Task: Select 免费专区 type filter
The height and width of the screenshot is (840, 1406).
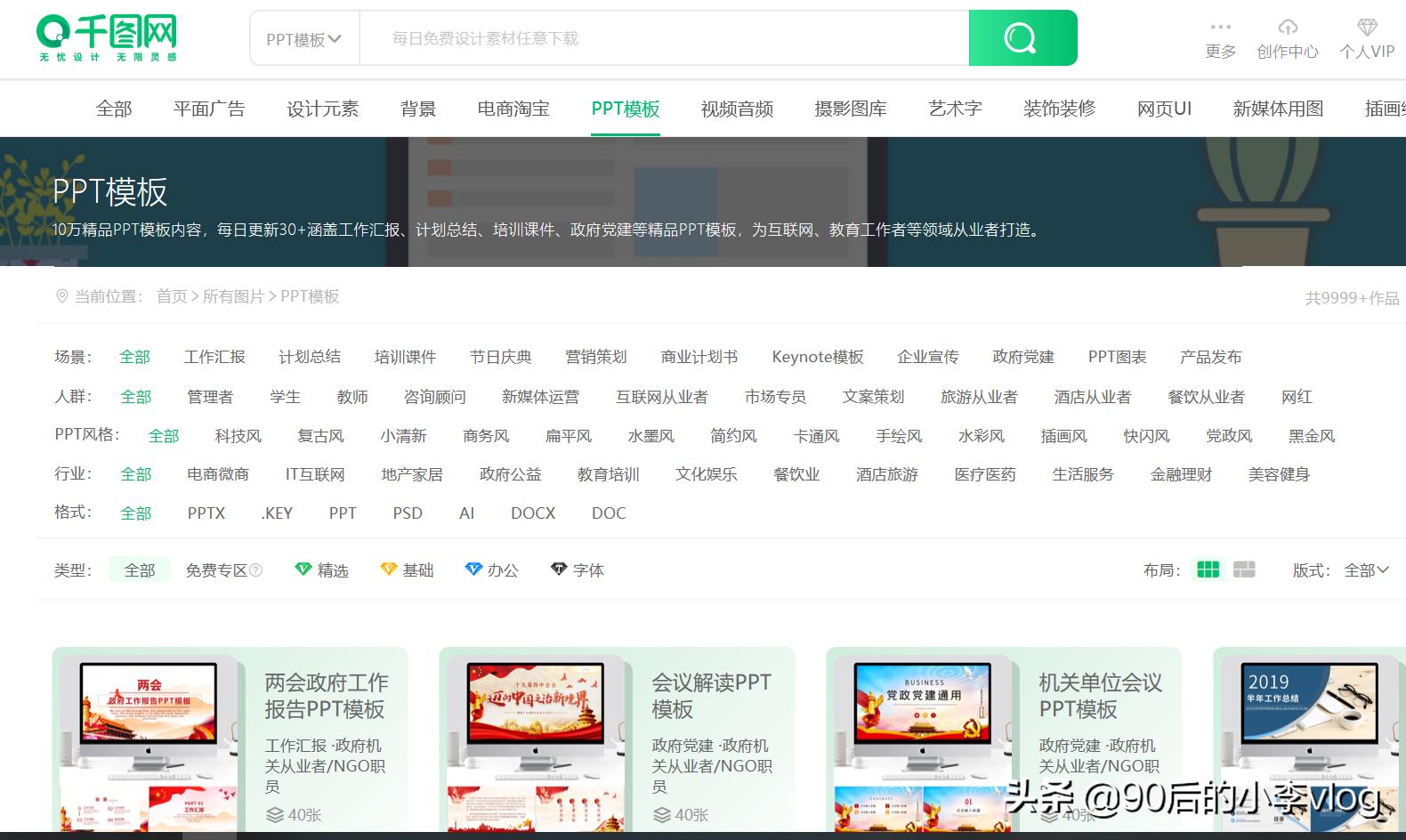Action: [216, 570]
